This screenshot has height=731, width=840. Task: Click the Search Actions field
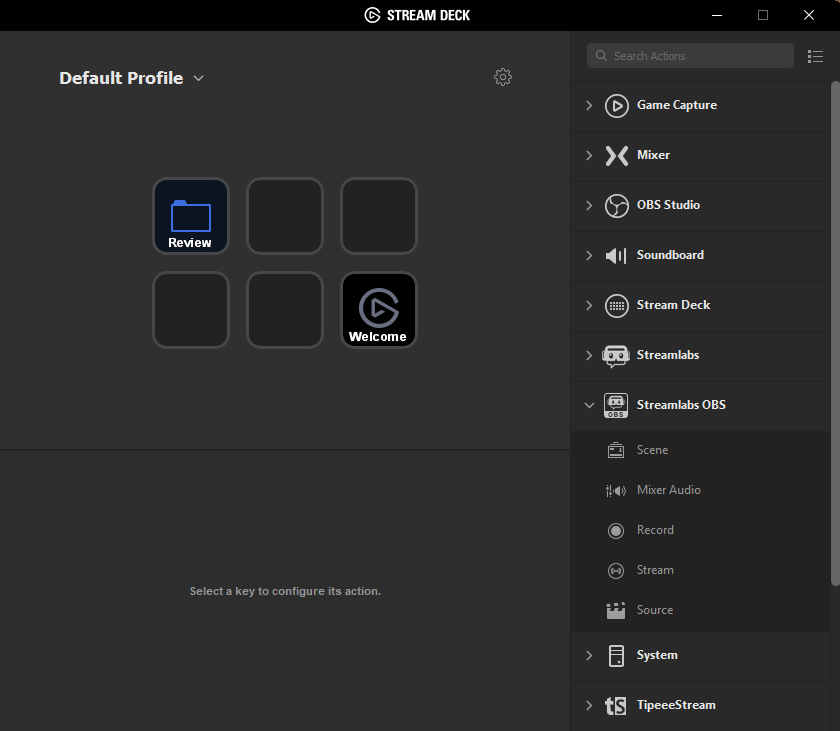[x=690, y=56]
